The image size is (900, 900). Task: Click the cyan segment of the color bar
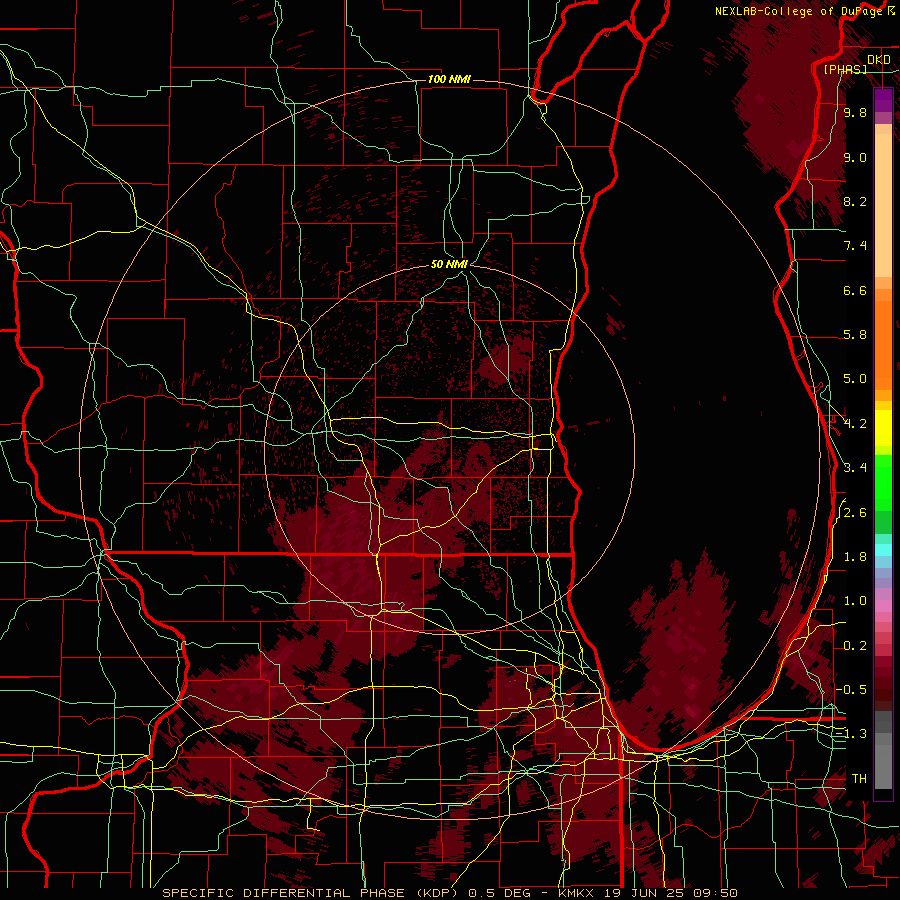tap(883, 550)
